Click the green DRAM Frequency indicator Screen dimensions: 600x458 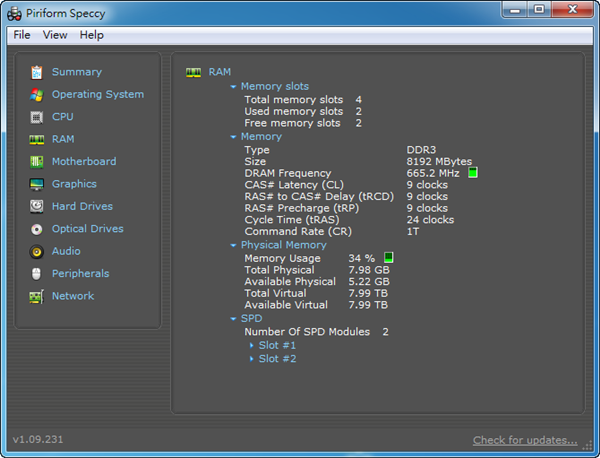pos(473,173)
